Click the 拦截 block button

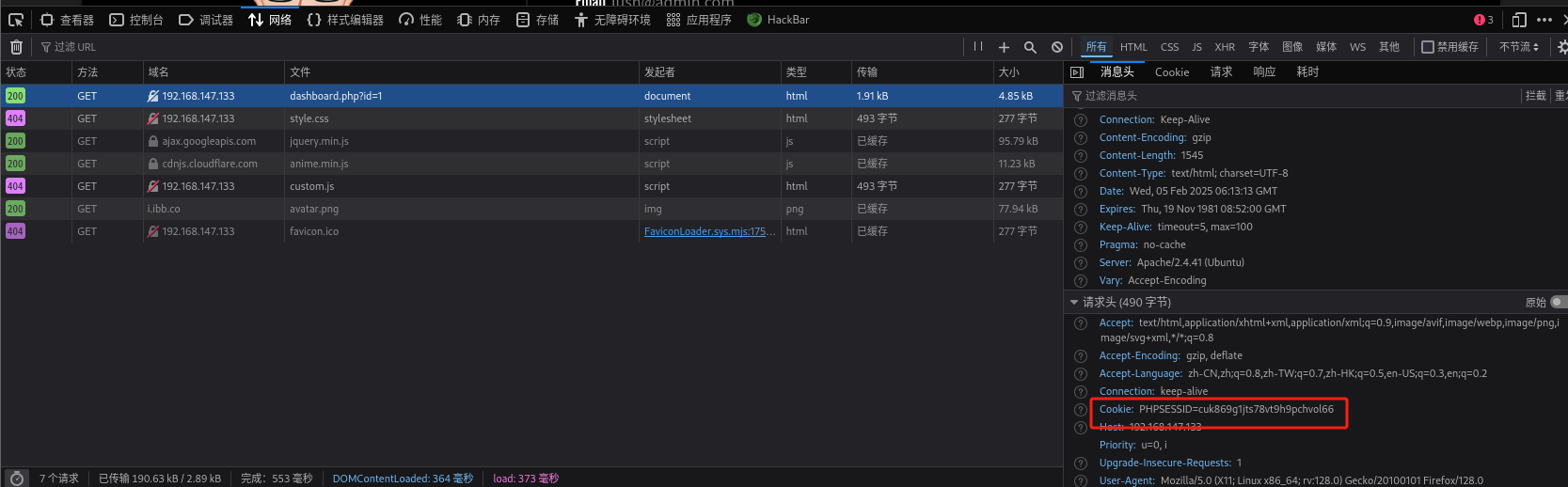[1535, 96]
